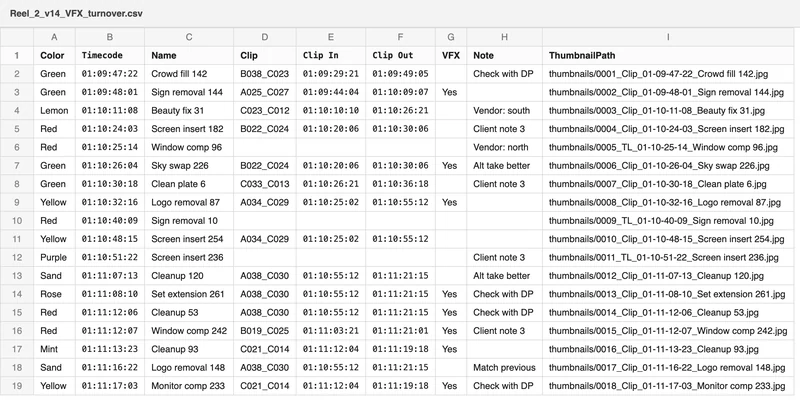Image resolution: width=800 pixels, height=401 pixels.
Task: Click timecode cell 01:10:25:14
Action: (x=110, y=147)
